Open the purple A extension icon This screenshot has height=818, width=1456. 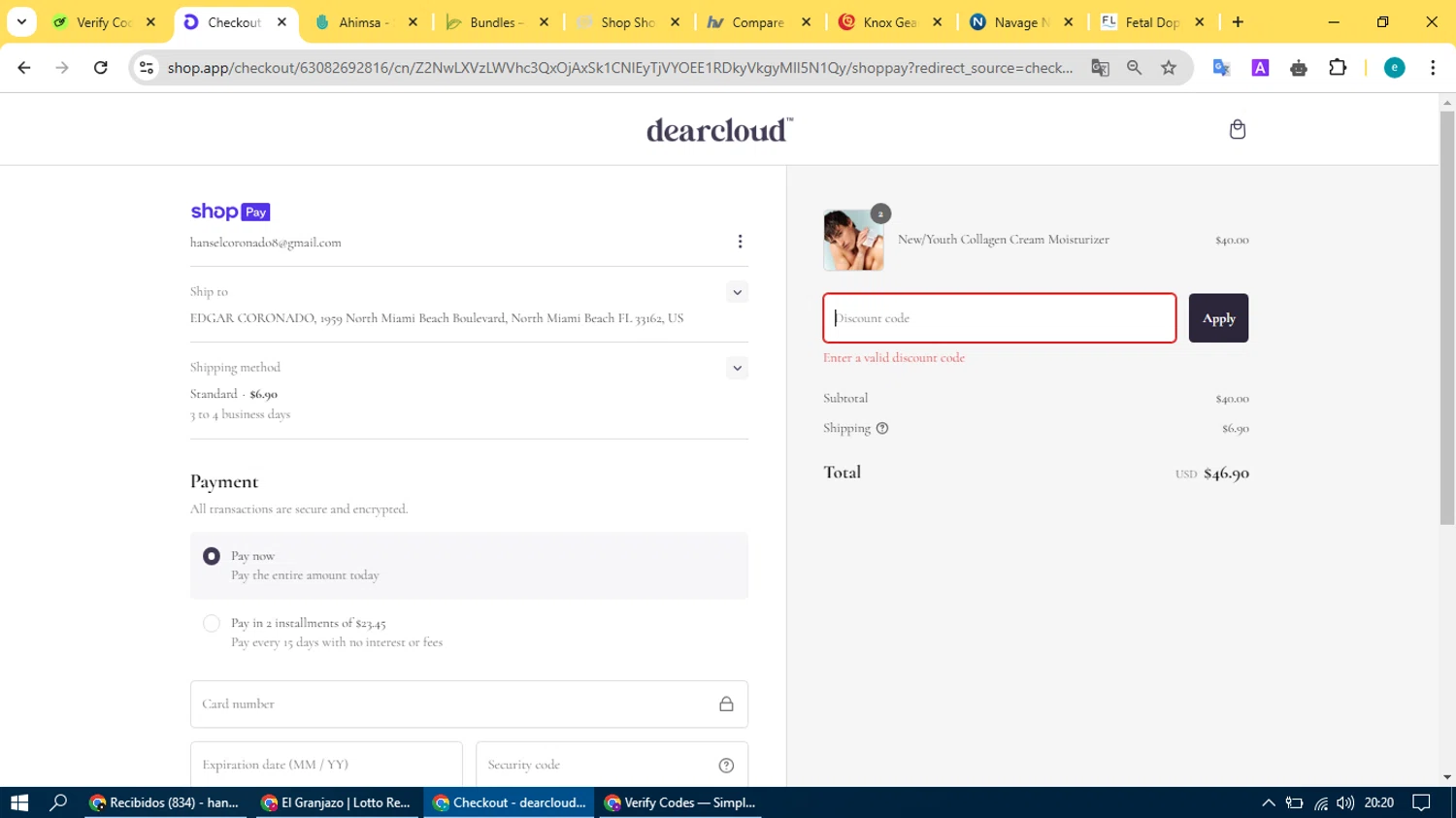[1260, 67]
